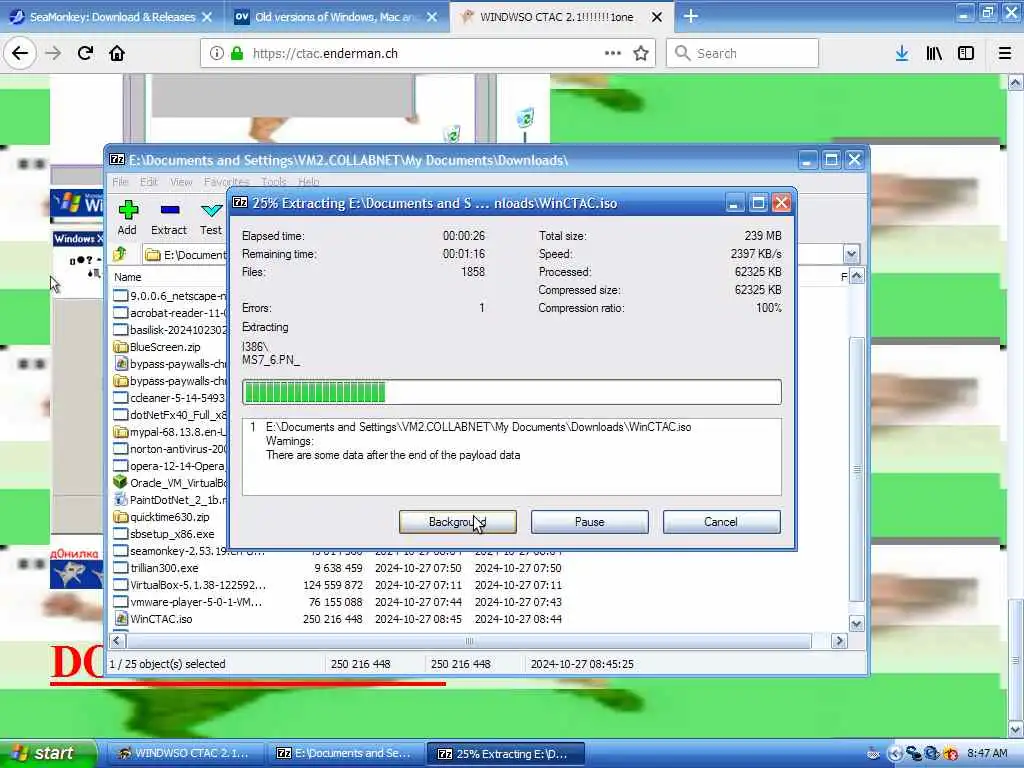Select quicktime630.zip archive

pos(170,517)
